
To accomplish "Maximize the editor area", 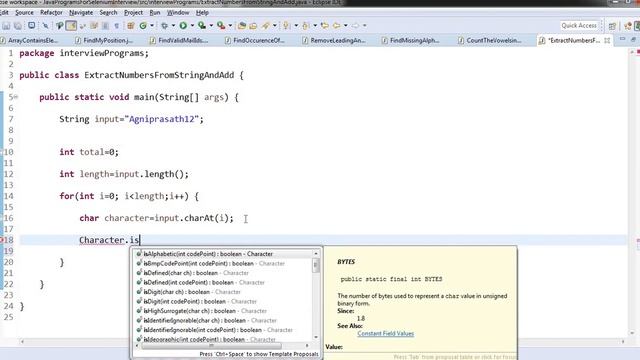I will 633,39.
